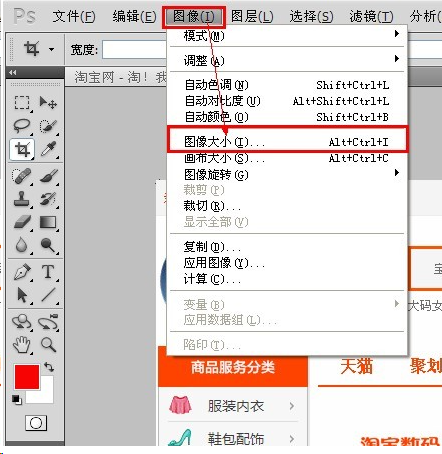Select the Zoom tool in toolbox
Image resolution: width=442 pixels, height=454 pixels.
(x=48, y=344)
